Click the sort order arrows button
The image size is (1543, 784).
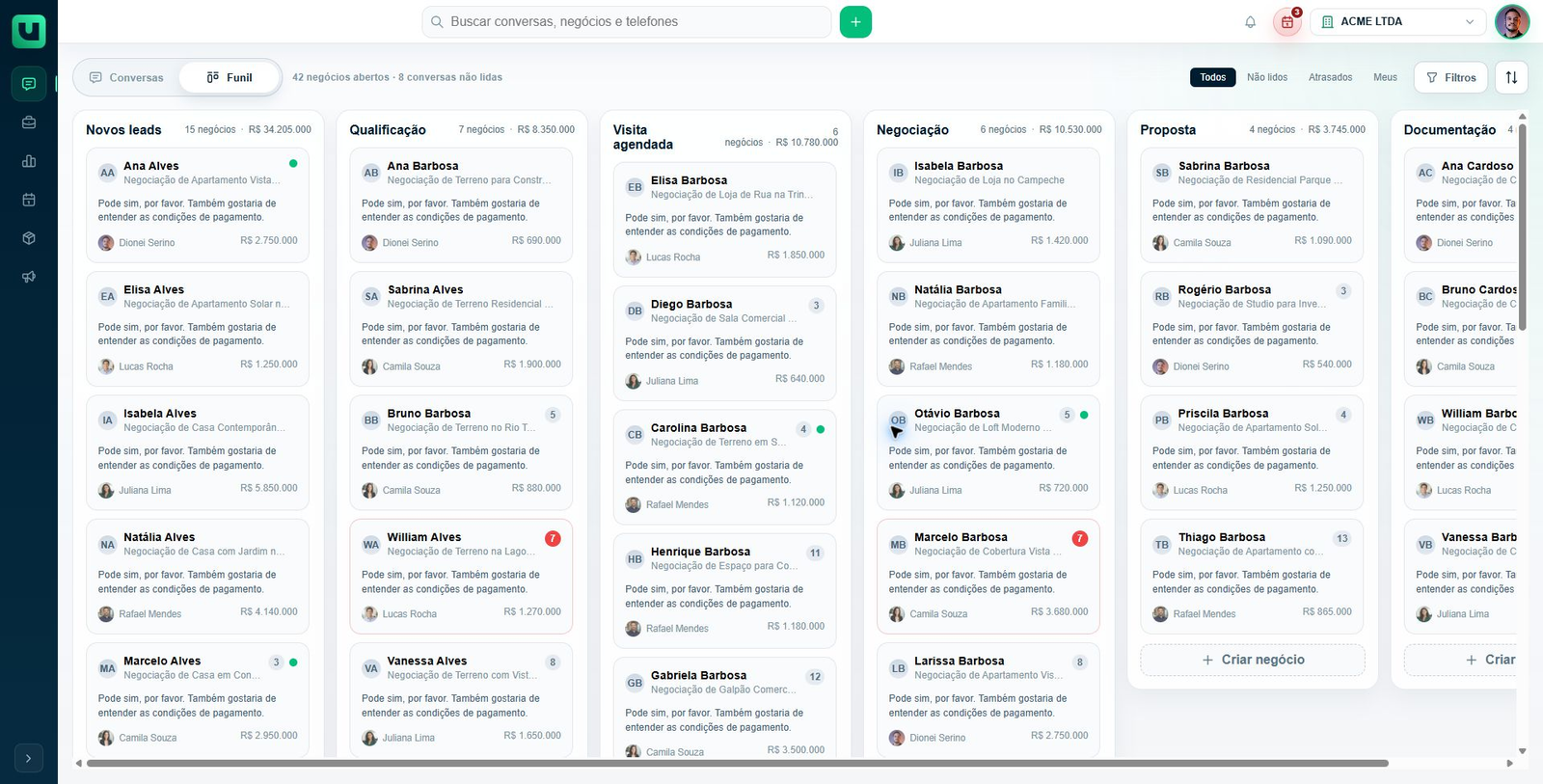[1511, 77]
